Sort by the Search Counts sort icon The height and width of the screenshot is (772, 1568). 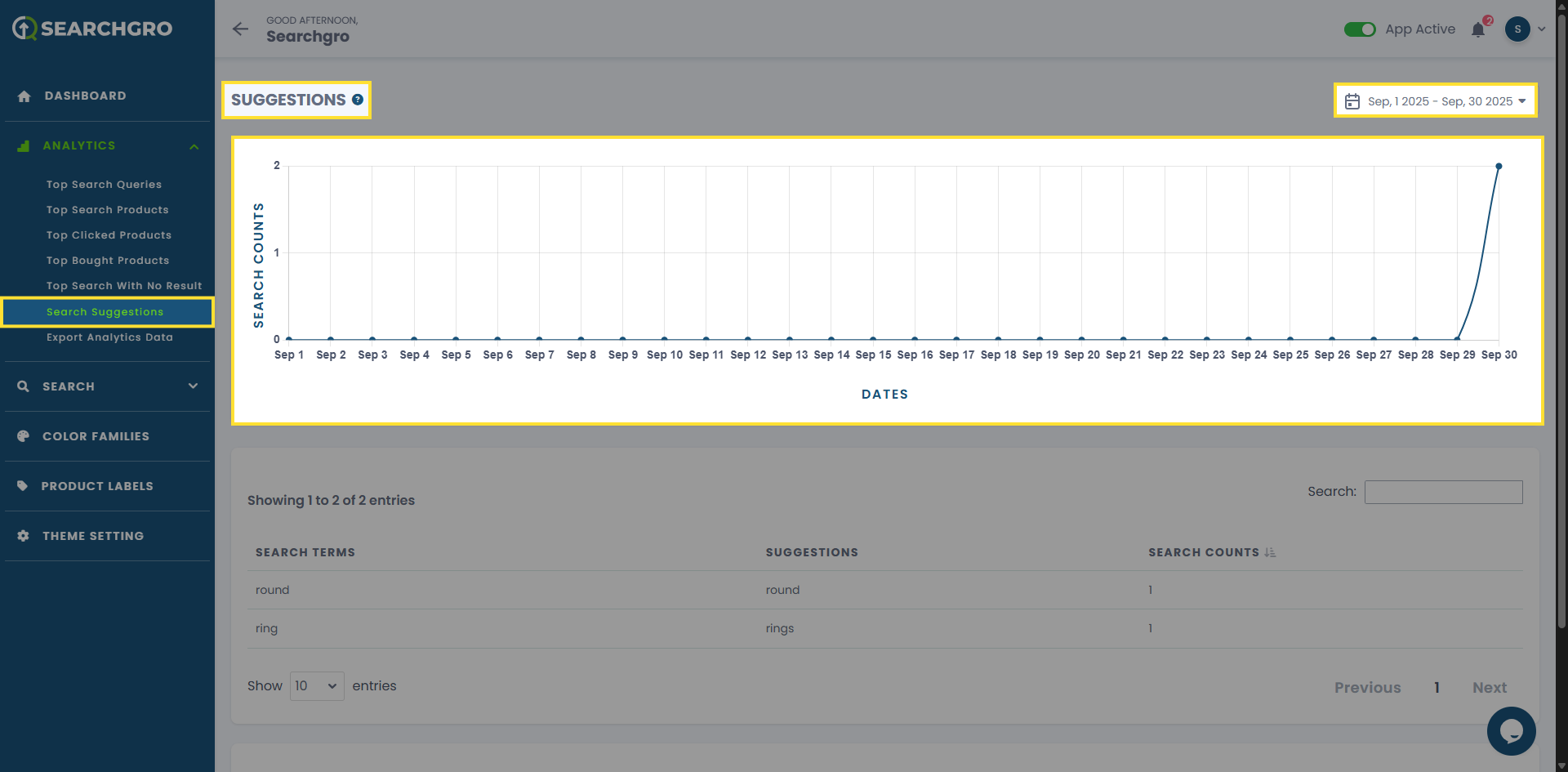[x=1270, y=553]
